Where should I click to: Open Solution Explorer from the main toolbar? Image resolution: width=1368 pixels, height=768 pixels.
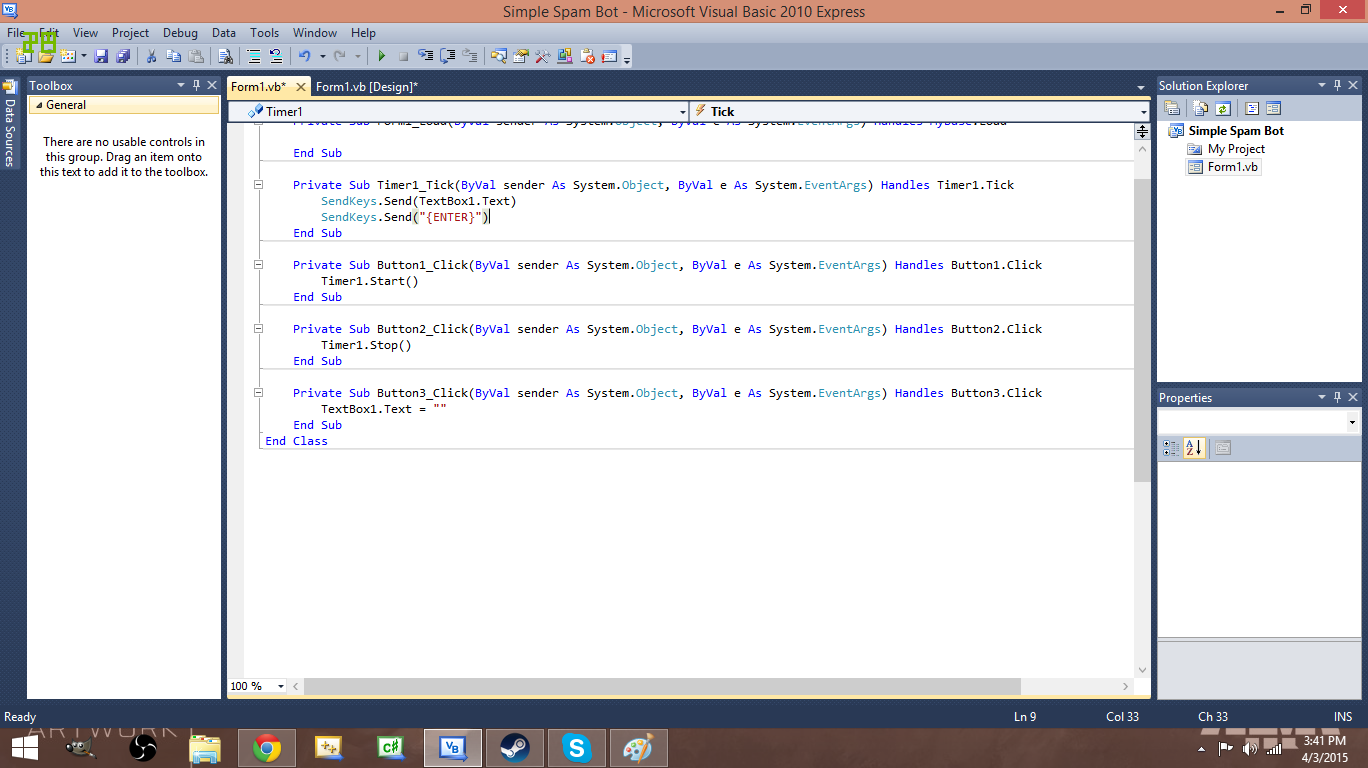498,56
